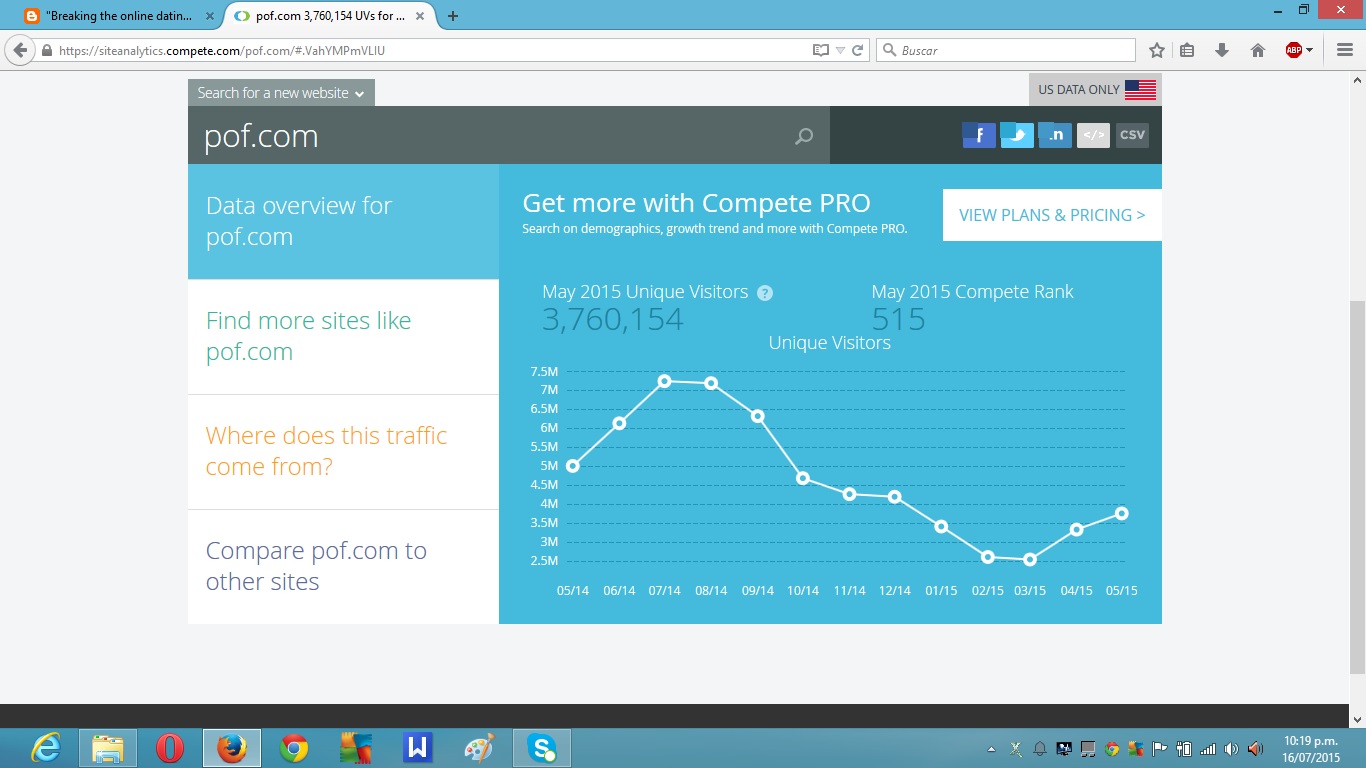The height and width of the screenshot is (768, 1366).
Task: Switch to Skype on the taskbar
Action: click(x=542, y=748)
